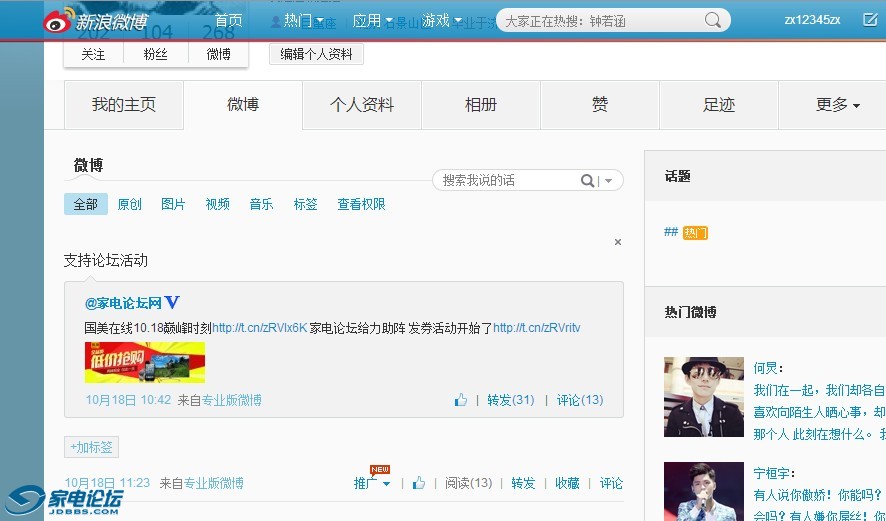Click the ## topic link
This screenshot has height=521, width=886.
(x=671, y=232)
